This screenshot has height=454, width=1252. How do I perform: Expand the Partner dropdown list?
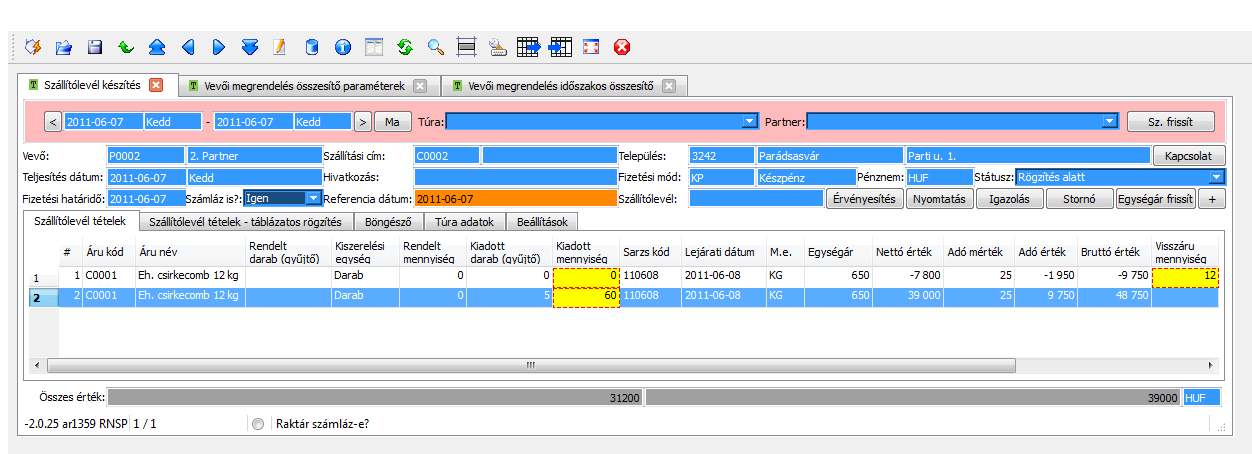tap(1107, 122)
